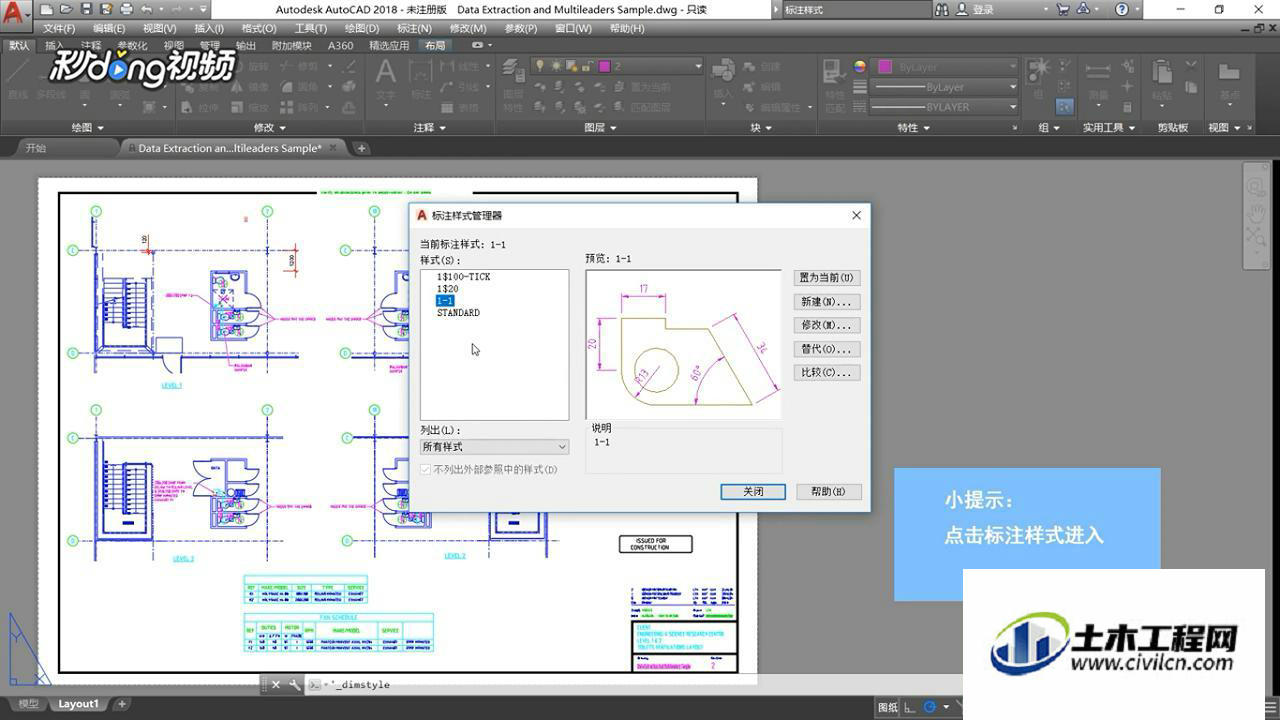Expand the 特性 panel arrow
1280x720 pixels.
pyautogui.click(x=927, y=128)
